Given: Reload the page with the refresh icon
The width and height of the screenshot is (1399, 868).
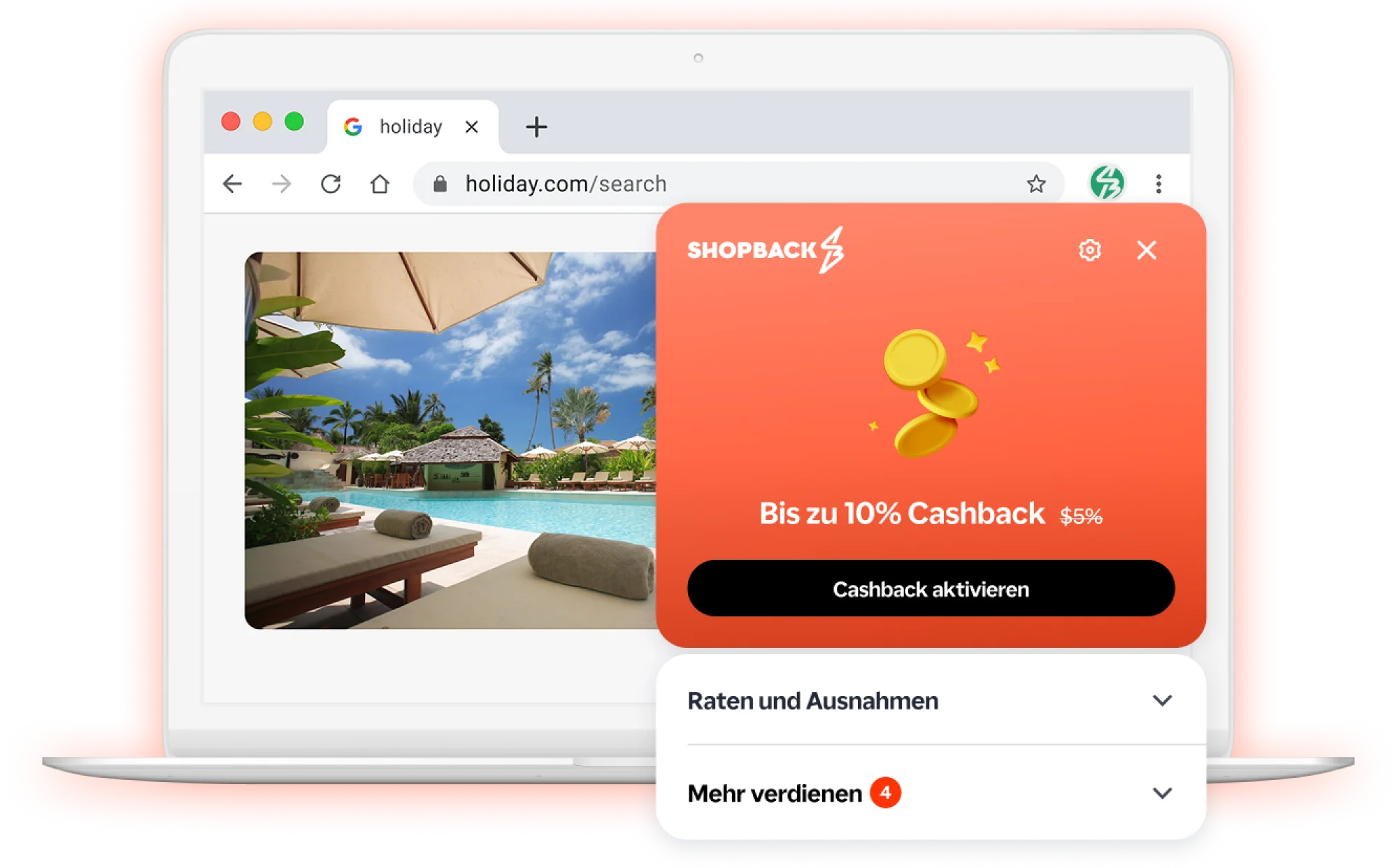Looking at the screenshot, I should pyautogui.click(x=331, y=184).
